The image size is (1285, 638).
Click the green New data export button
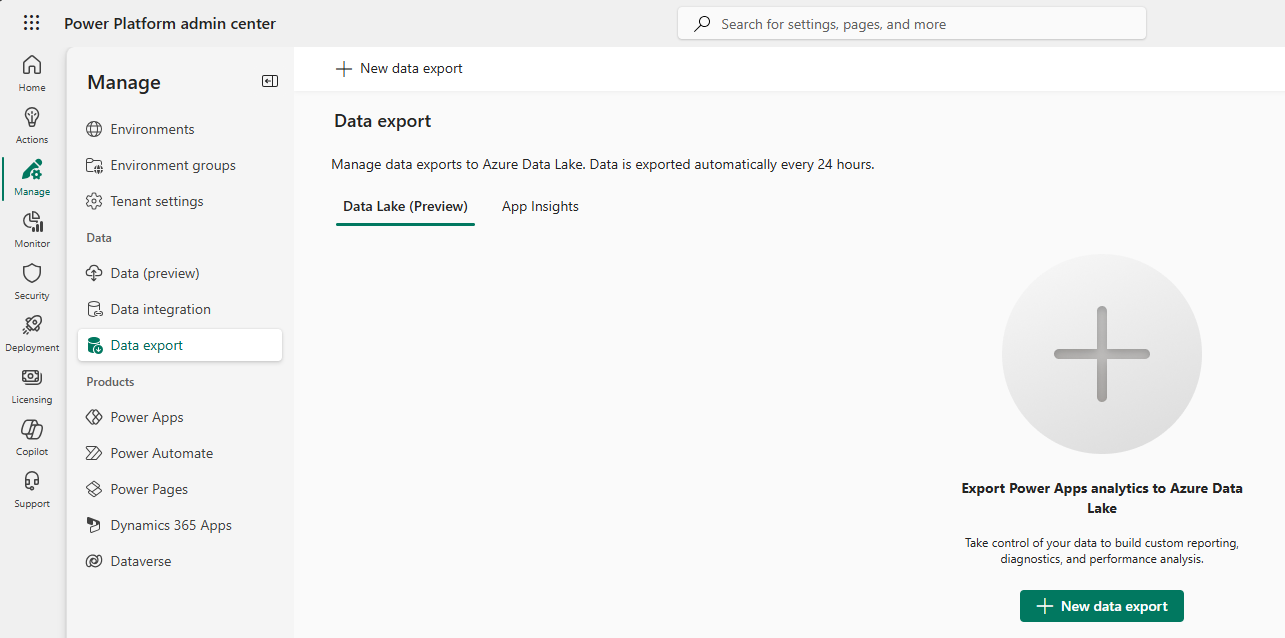pos(1101,606)
